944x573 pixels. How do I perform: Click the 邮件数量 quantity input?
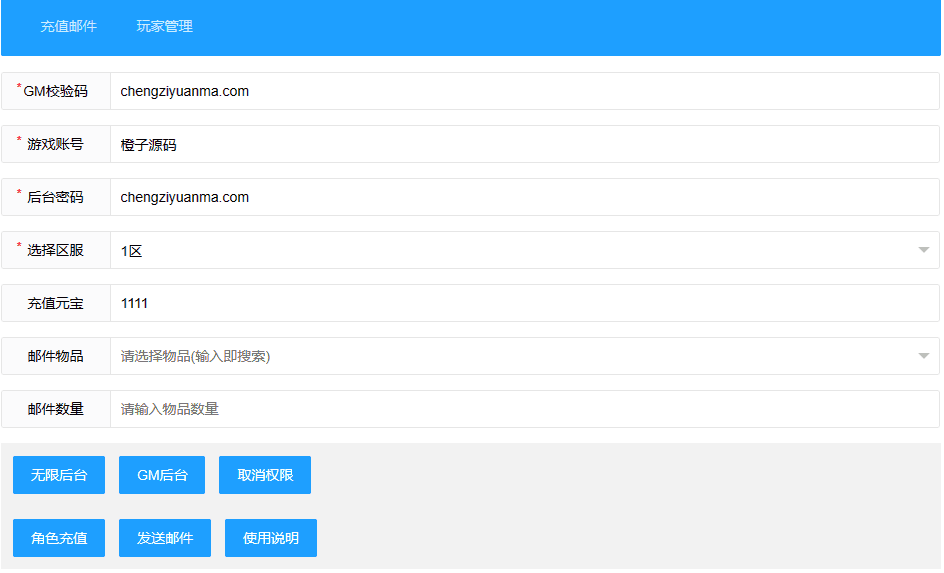click(524, 409)
